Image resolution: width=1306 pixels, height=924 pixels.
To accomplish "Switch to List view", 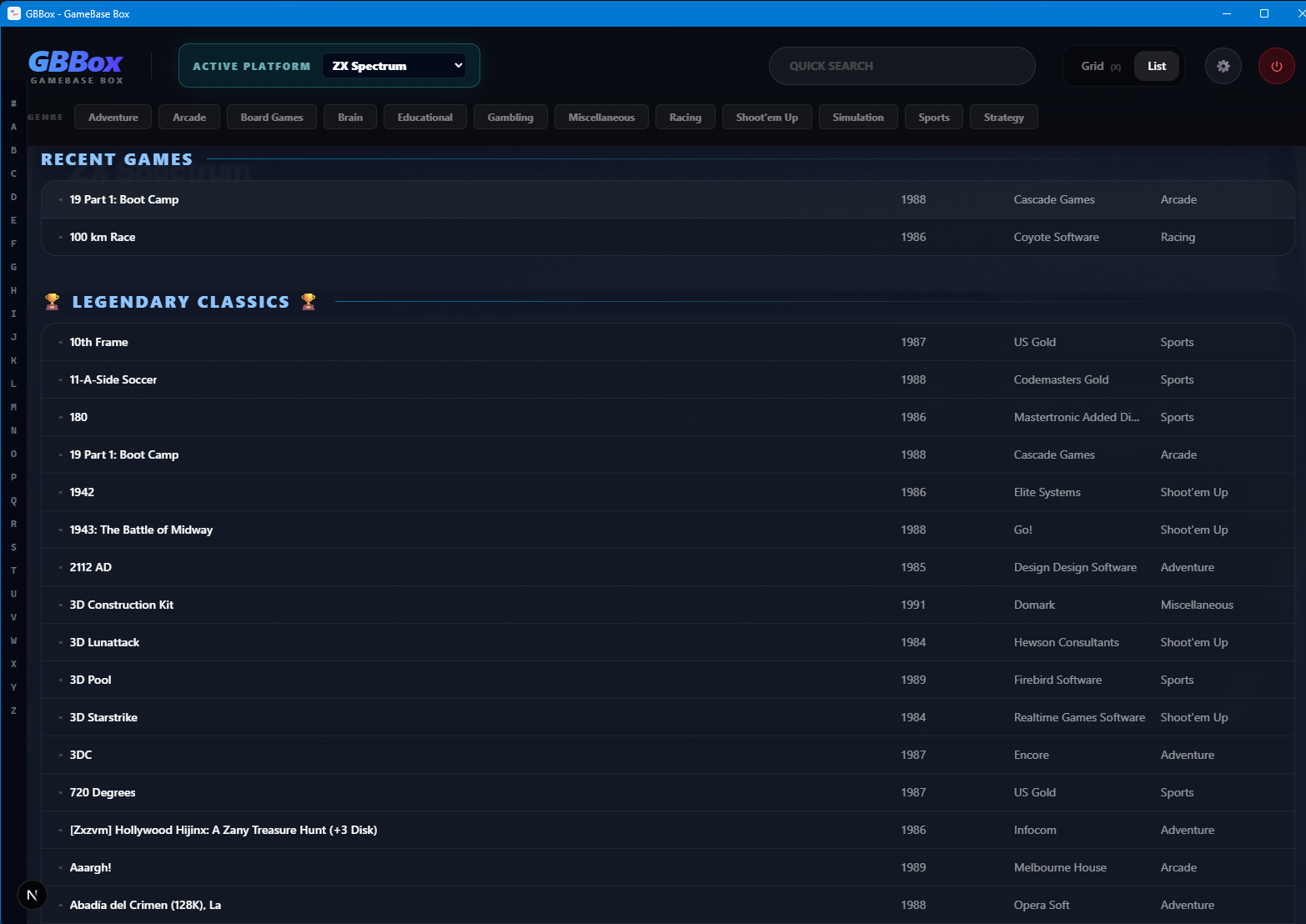I will pyautogui.click(x=1157, y=66).
